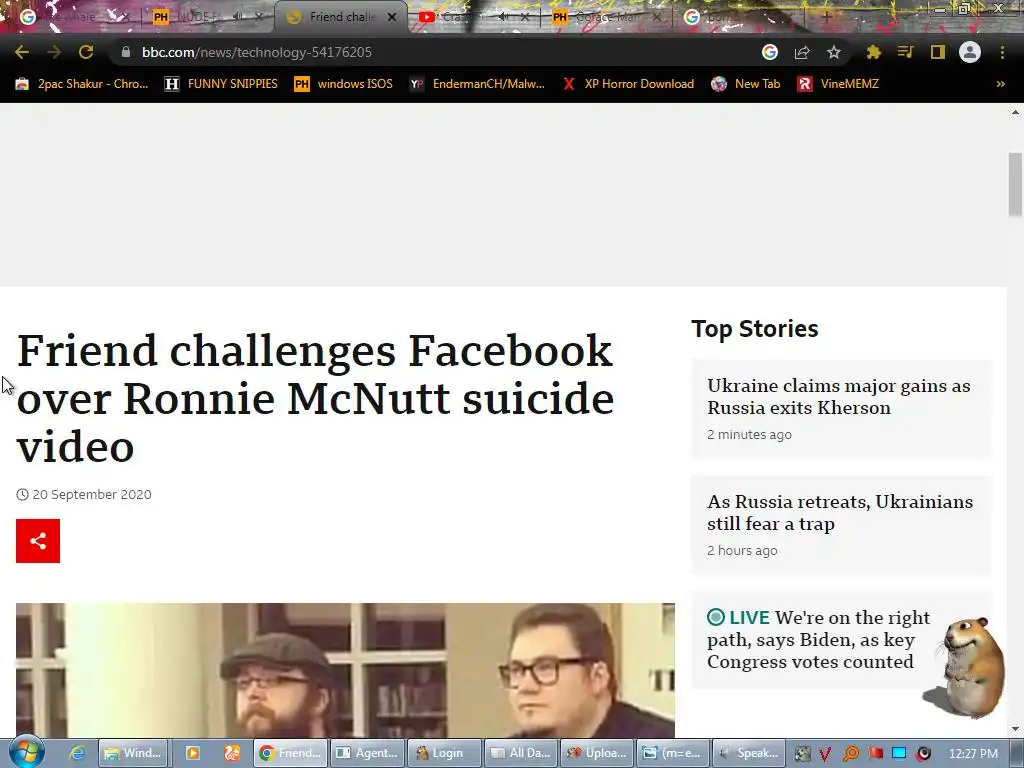Click the scrollbar up arrow
Screen dimensions: 1024x768
tap(1015, 112)
